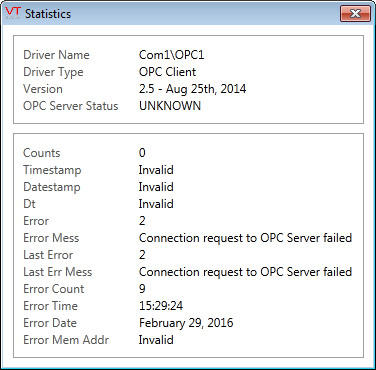
Task: Click the Driver Name value Com1\OPC1
Action: point(171,55)
